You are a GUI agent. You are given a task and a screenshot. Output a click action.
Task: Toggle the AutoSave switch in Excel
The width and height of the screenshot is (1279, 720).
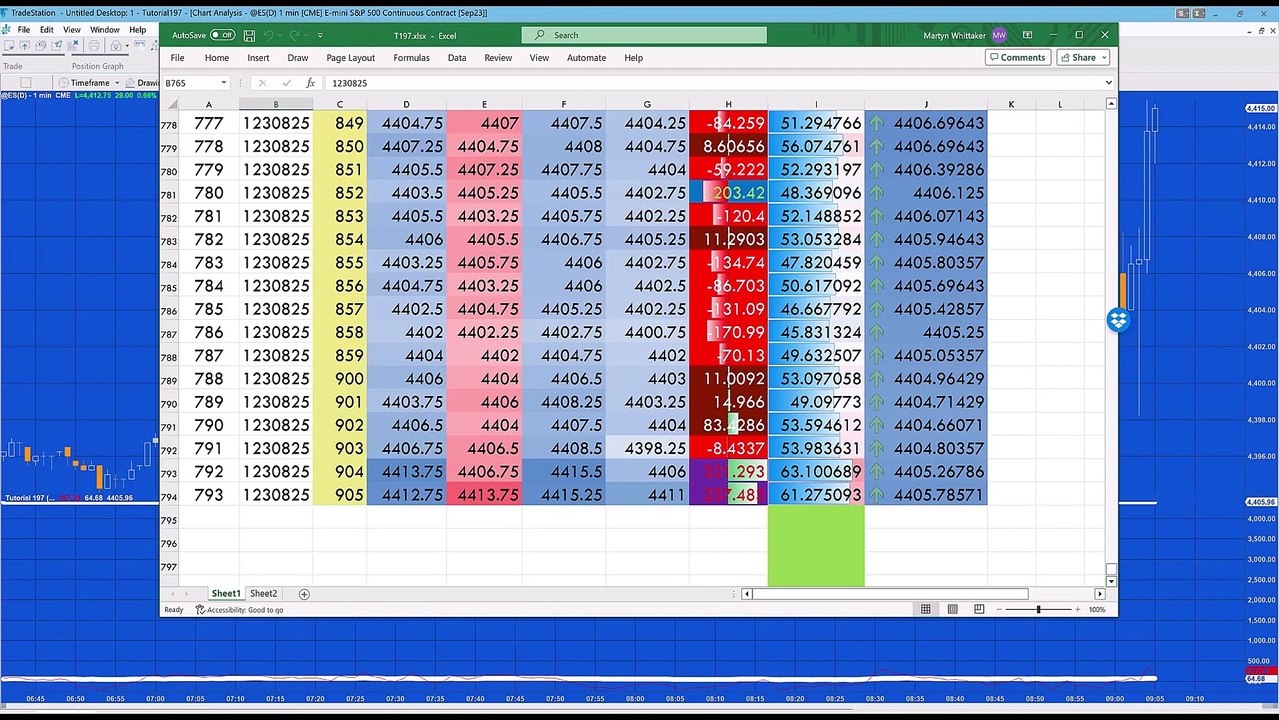tap(222, 35)
